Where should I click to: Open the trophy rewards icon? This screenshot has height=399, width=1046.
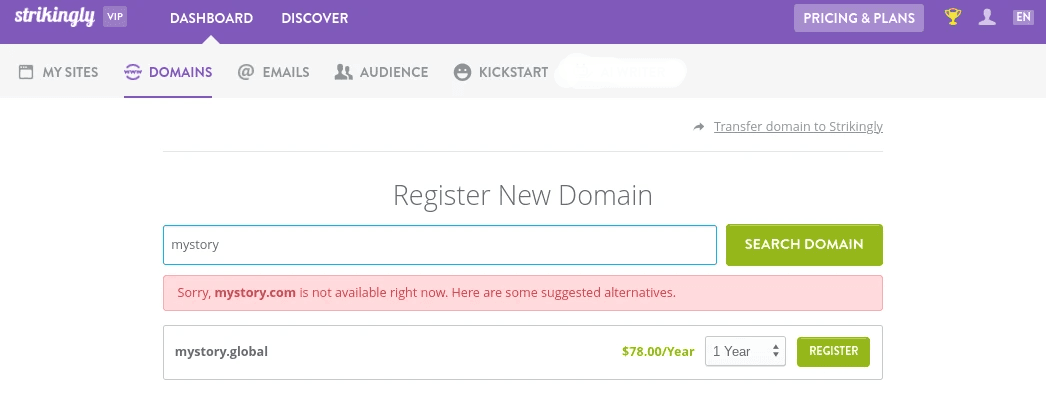pos(953,17)
